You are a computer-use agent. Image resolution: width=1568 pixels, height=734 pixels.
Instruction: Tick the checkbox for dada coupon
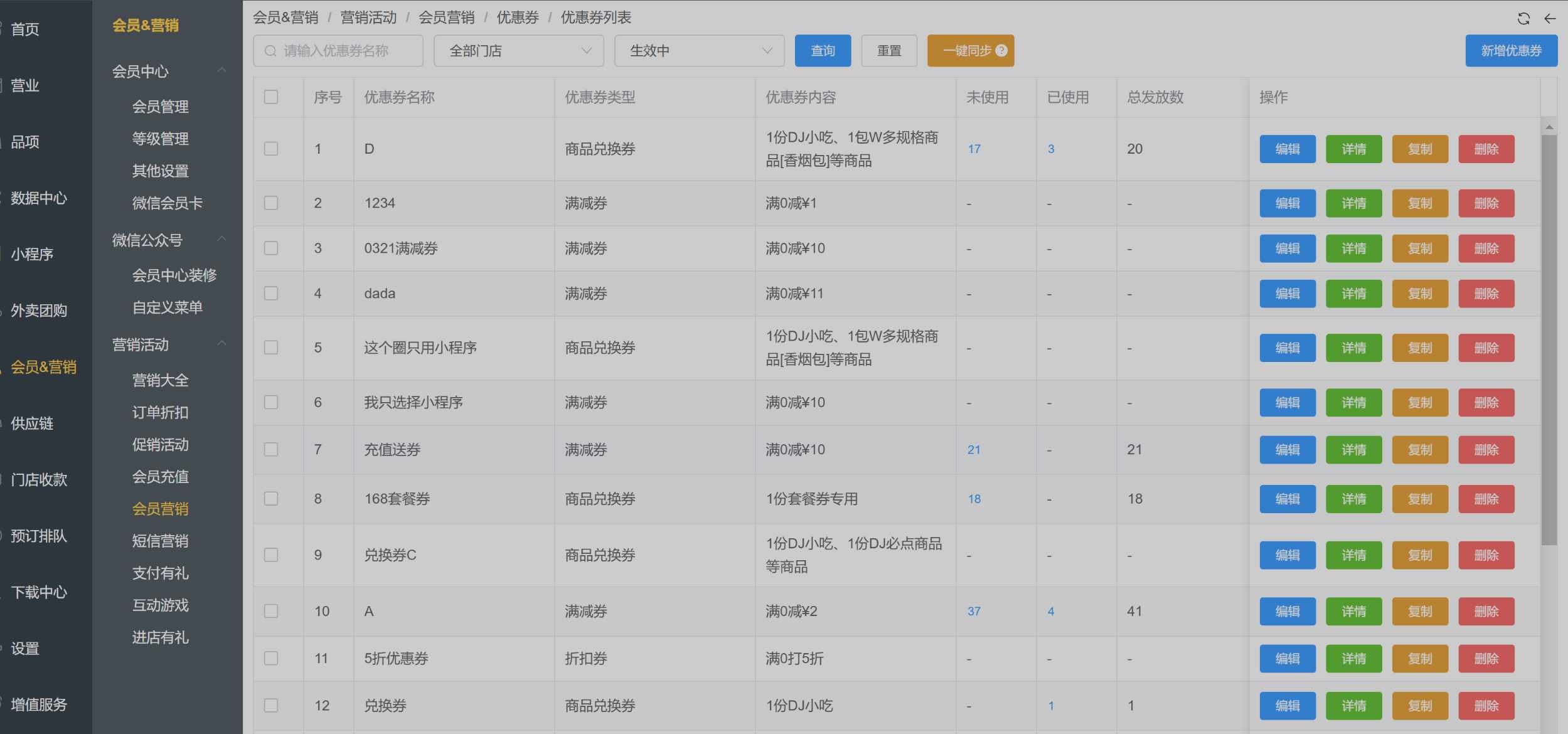[271, 294]
